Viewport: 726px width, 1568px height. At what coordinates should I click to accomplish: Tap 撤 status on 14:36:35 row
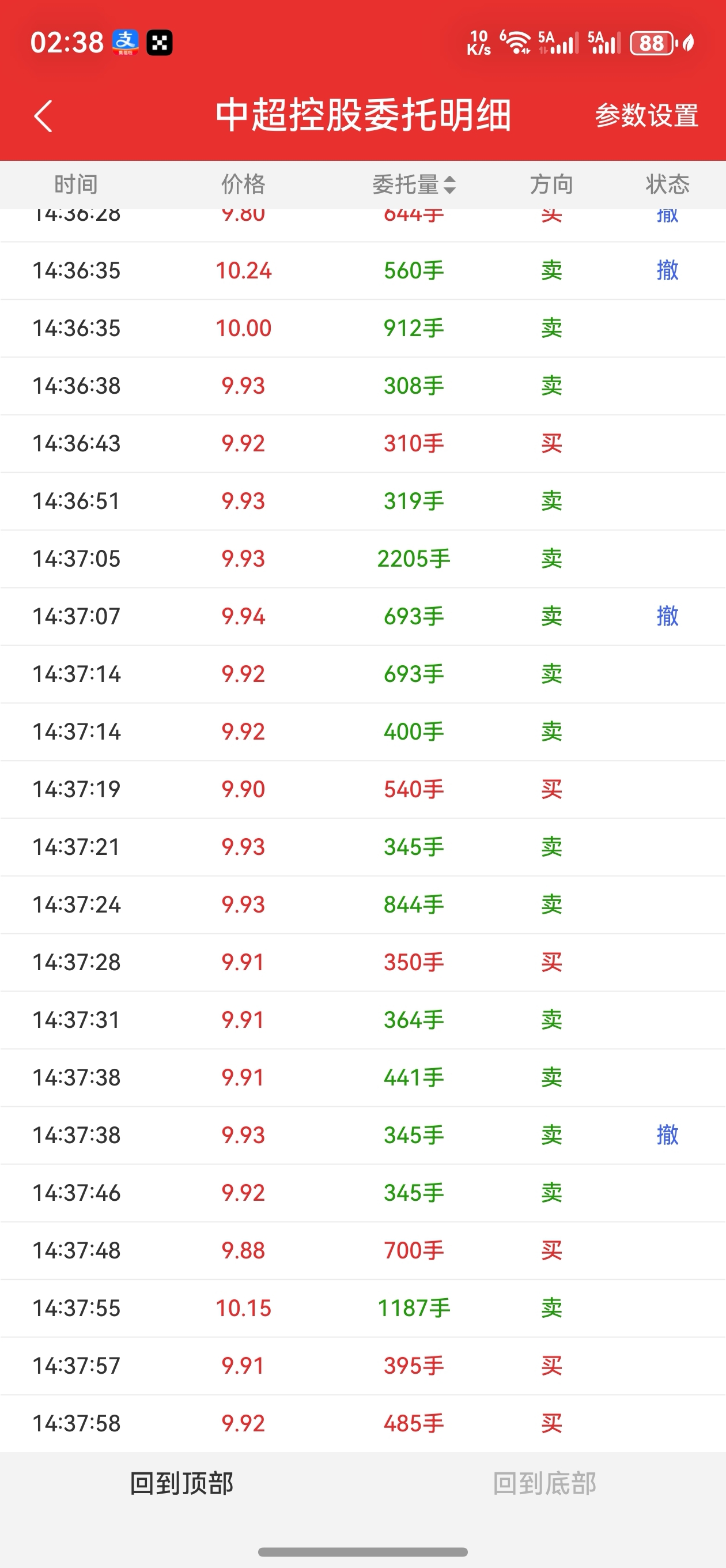point(667,270)
